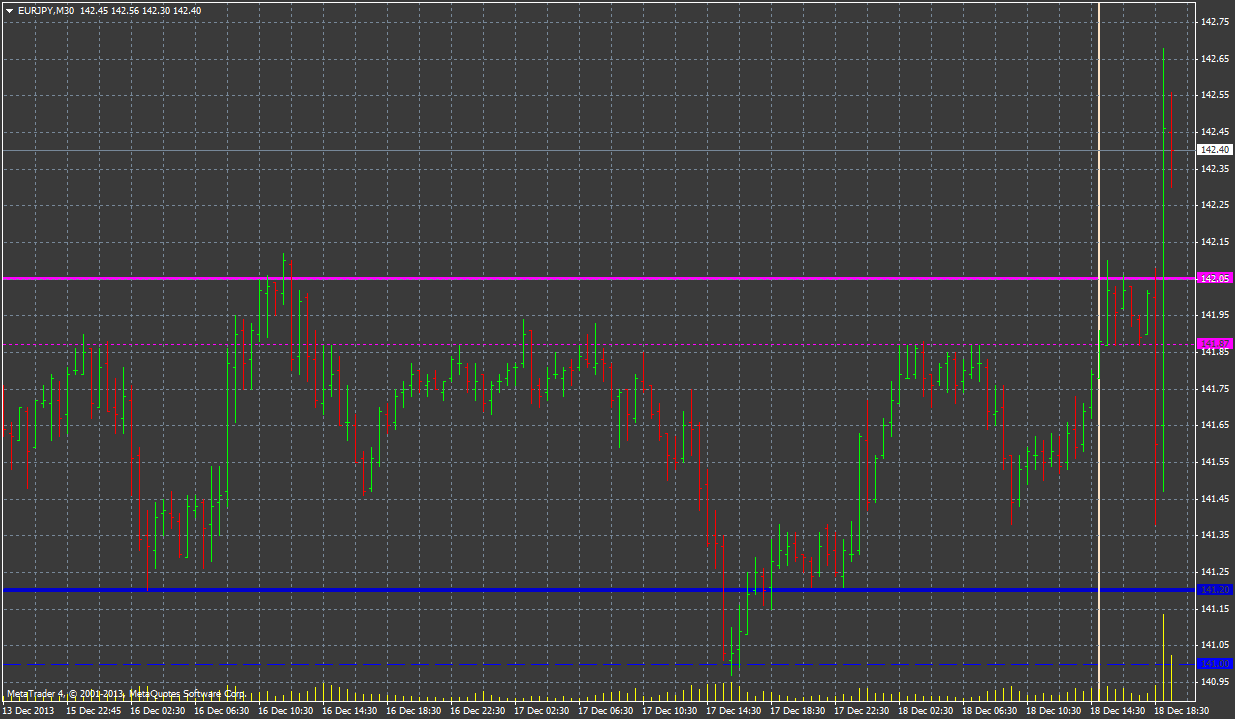Click the blue 141.20 price label
The width and height of the screenshot is (1235, 719).
click(x=1215, y=590)
